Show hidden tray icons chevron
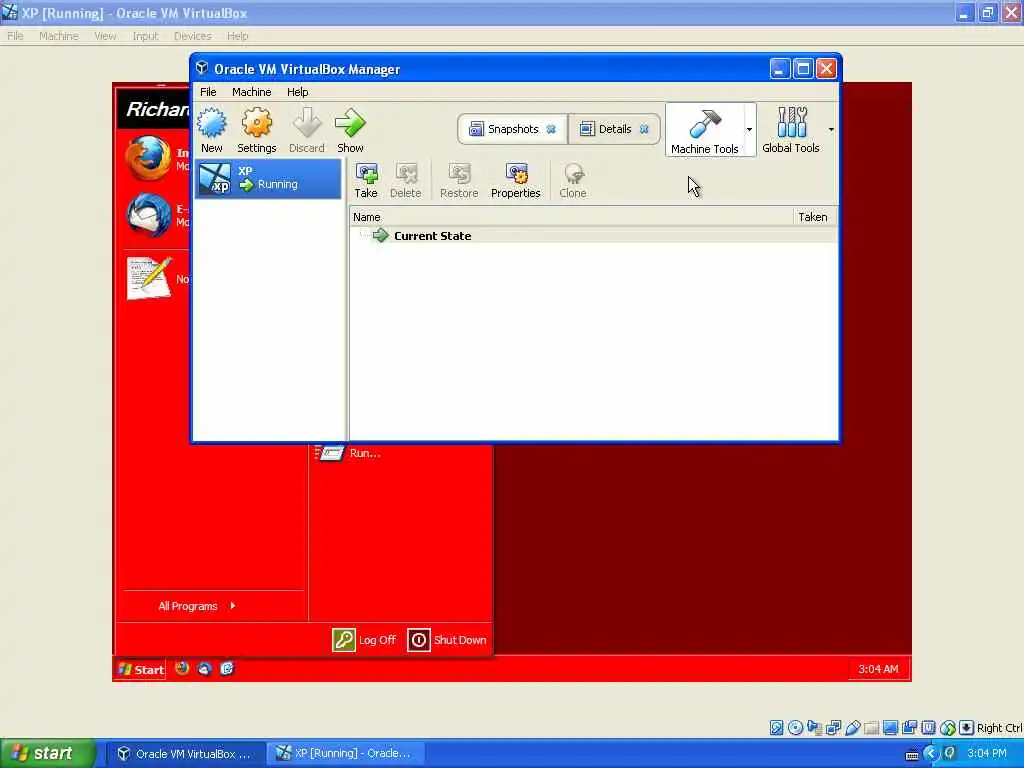This screenshot has width=1024, height=768. 931,754
